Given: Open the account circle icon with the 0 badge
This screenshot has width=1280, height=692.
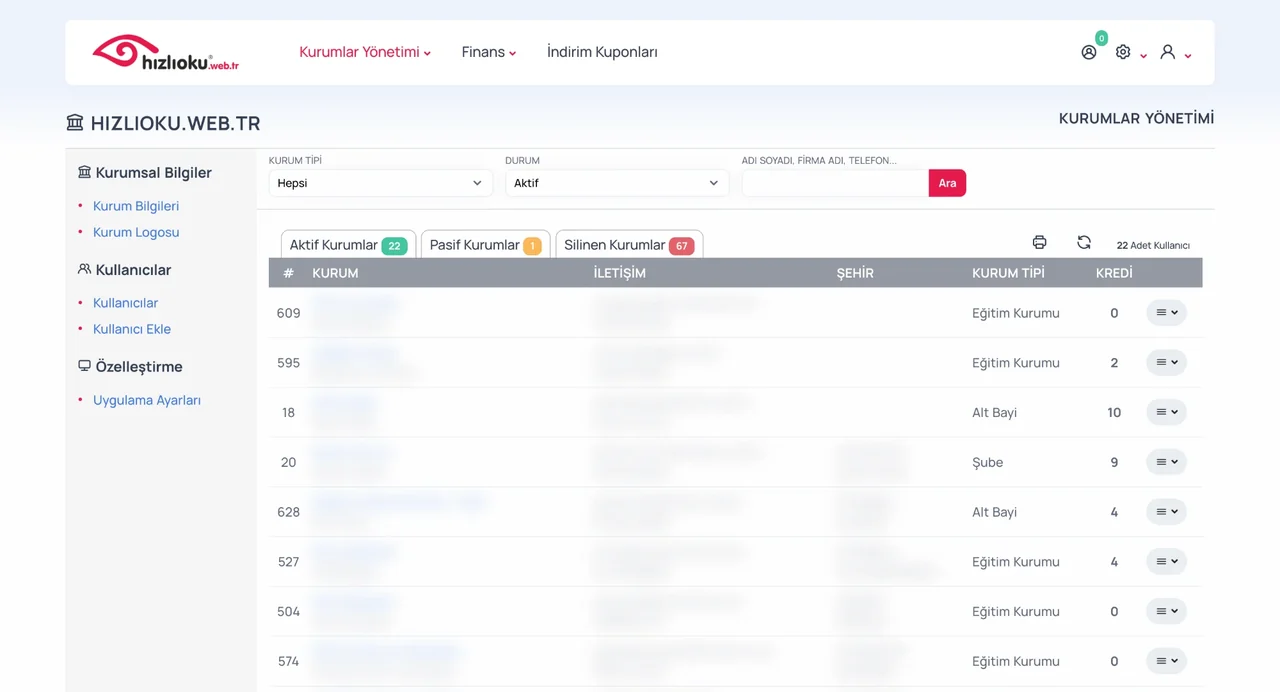Looking at the screenshot, I should (x=1089, y=52).
